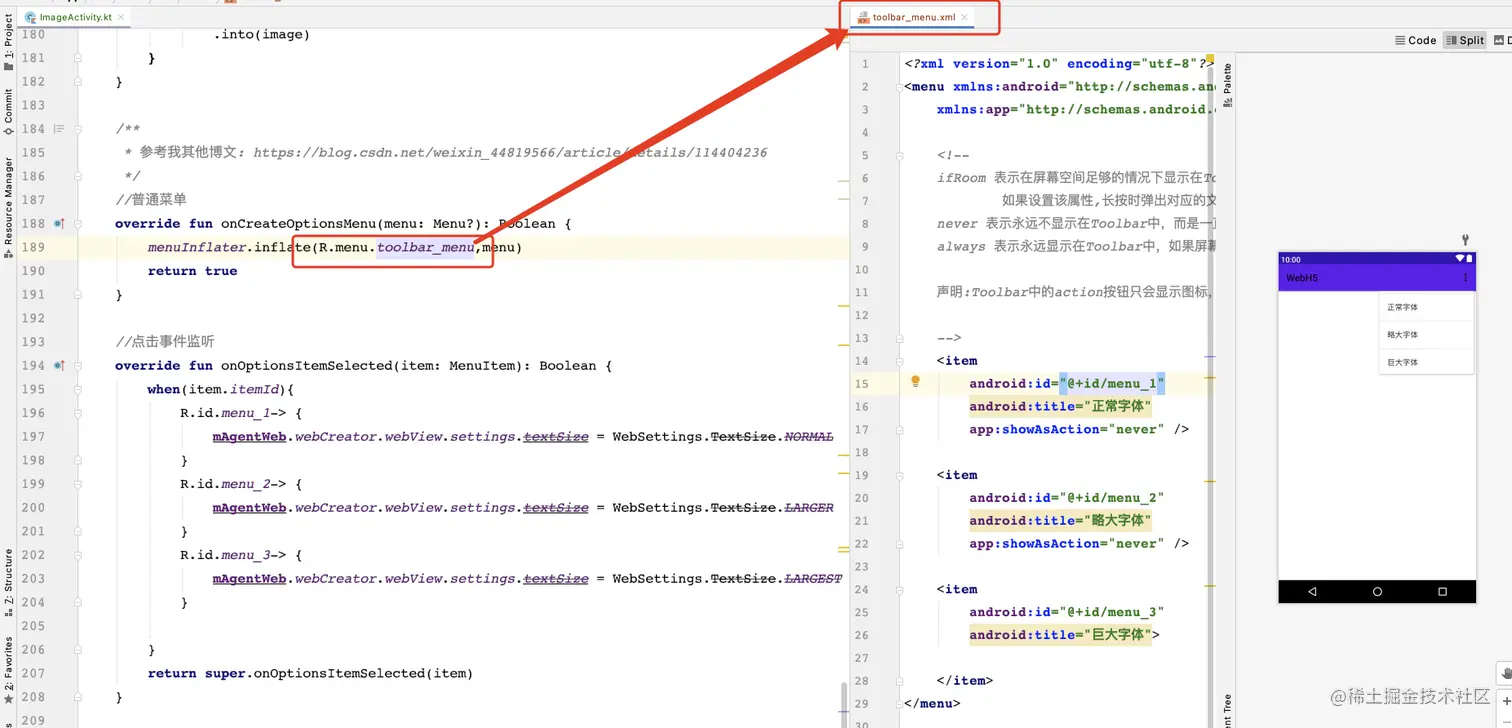Screen dimensions: 1512x728
Task: Collapse the onCreateOptionsMenu function at line 188
Action: click(78, 224)
